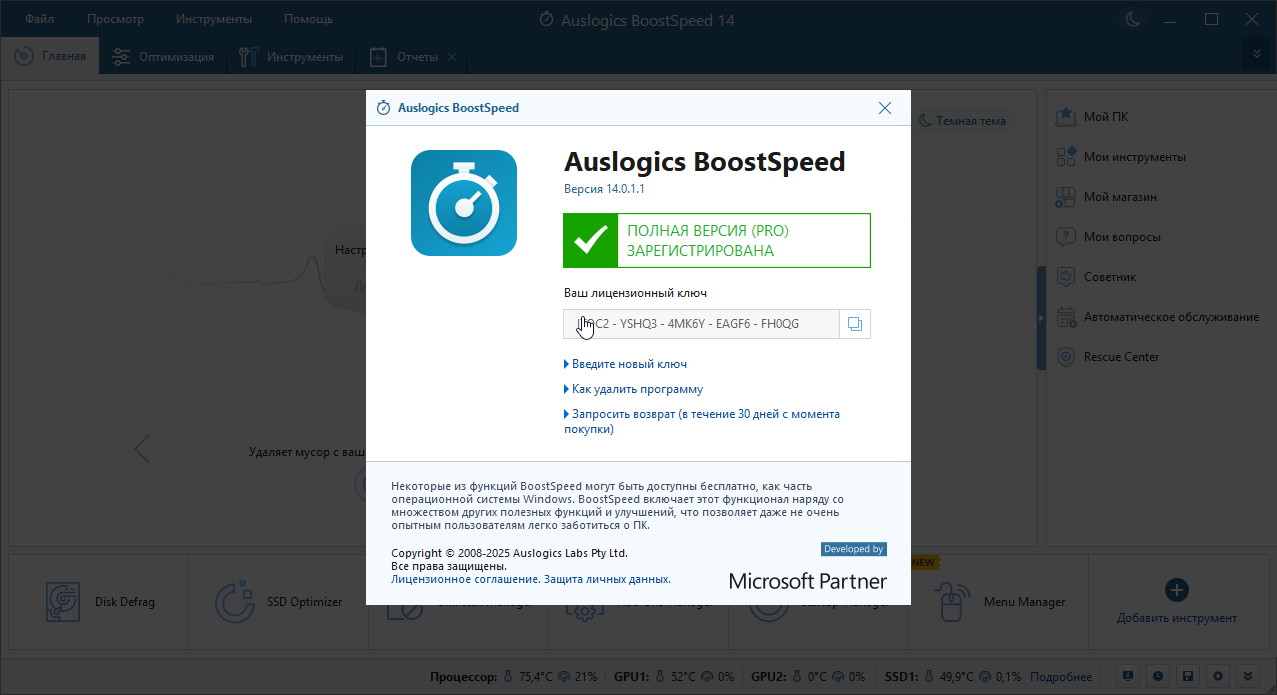The width and height of the screenshot is (1277, 695).
Task: Close the Отчеты tab
Action: tap(452, 57)
